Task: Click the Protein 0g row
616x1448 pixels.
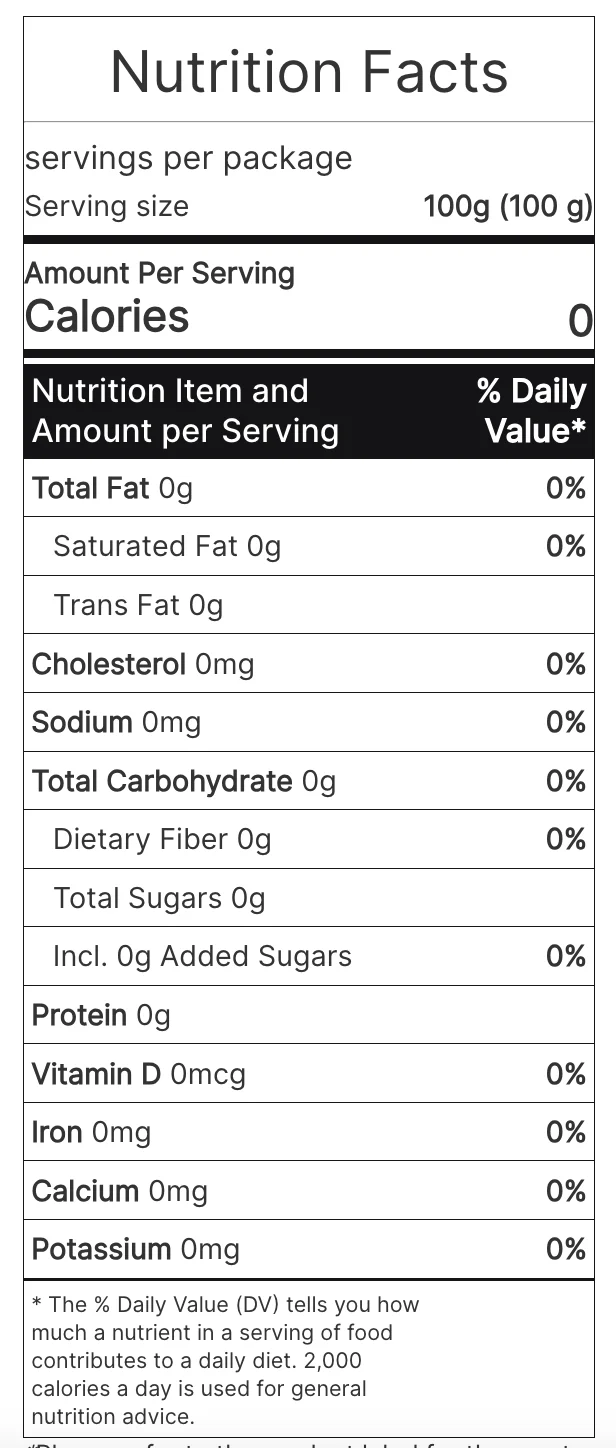Action: tap(309, 1015)
